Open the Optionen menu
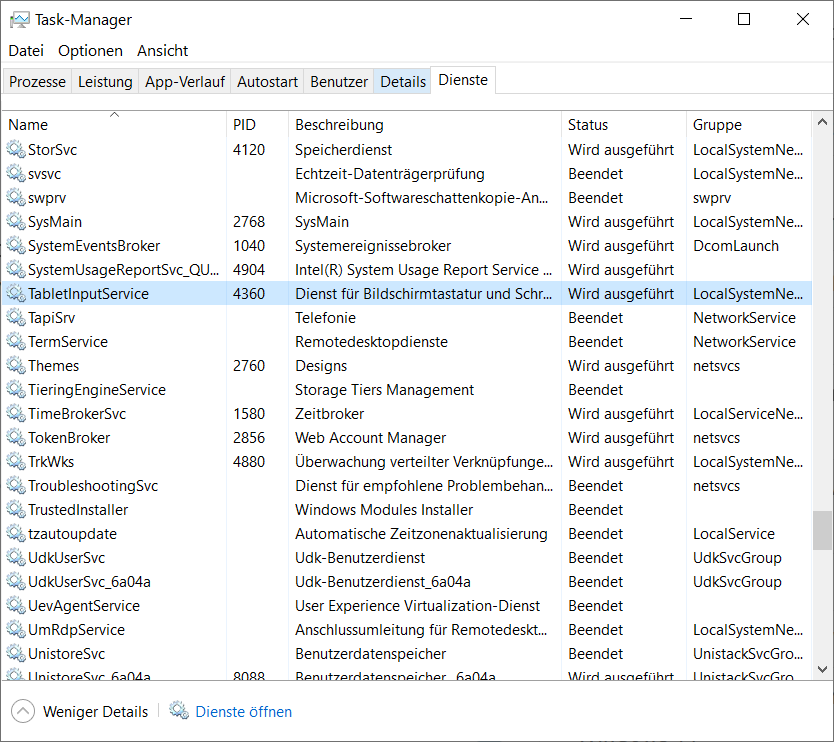The width and height of the screenshot is (834, 742). point(90,51)
